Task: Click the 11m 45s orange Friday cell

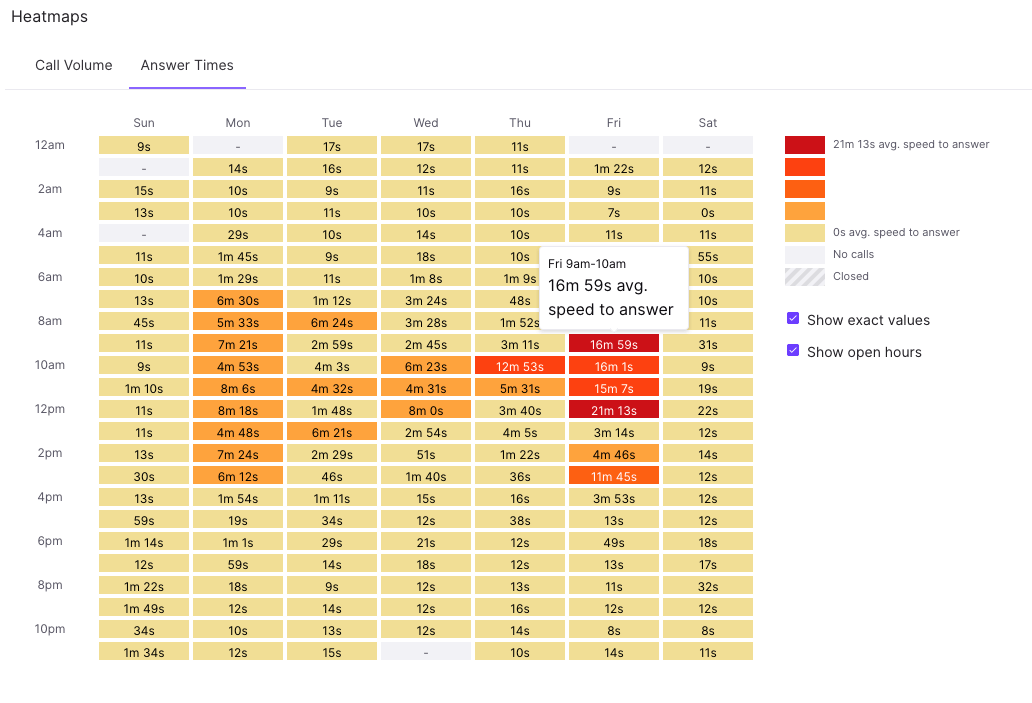Action: pyautogui.click(x=614, y=475)
